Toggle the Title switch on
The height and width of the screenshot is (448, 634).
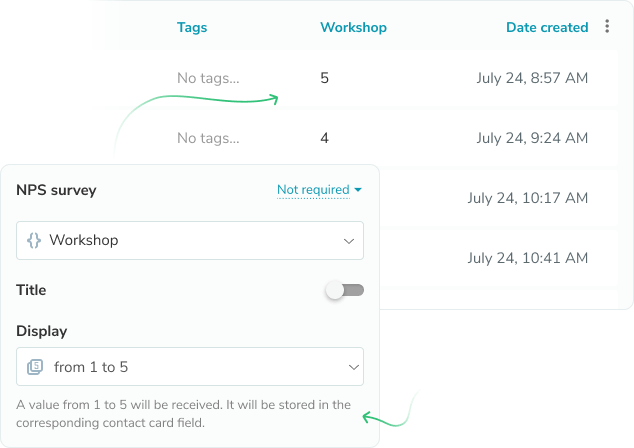point(344,290)
